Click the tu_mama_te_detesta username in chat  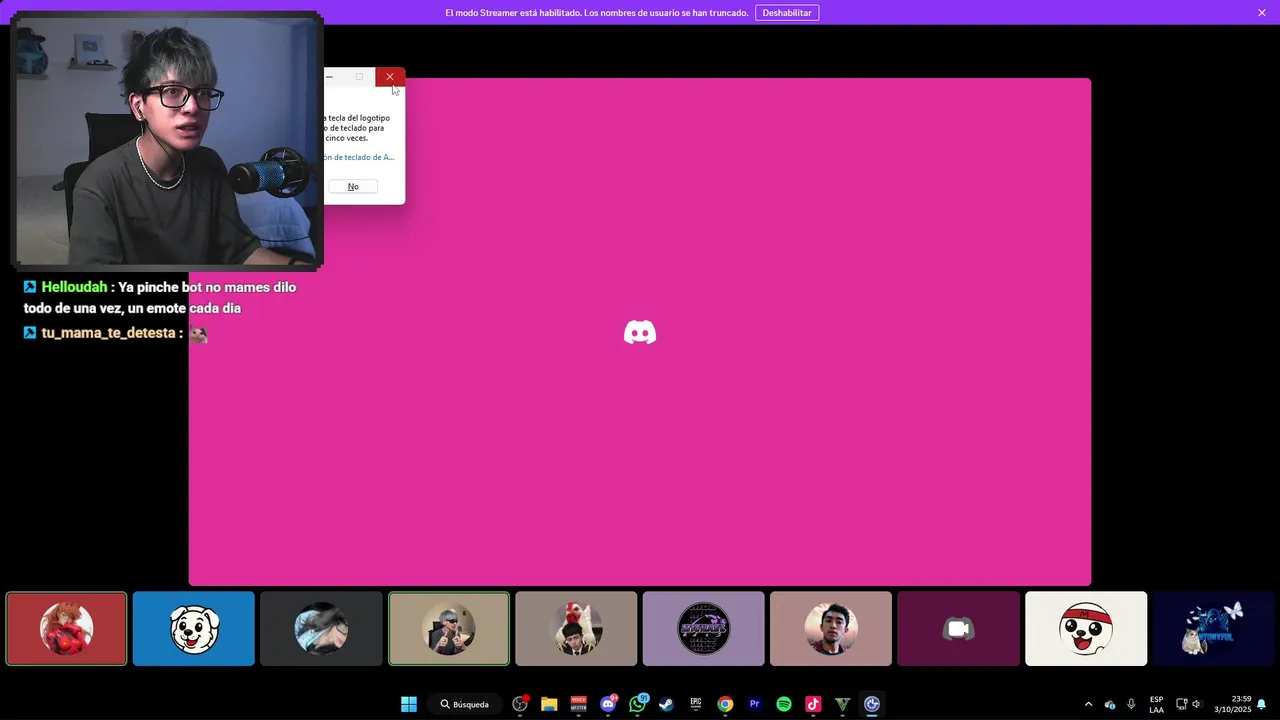coord(109,333)
